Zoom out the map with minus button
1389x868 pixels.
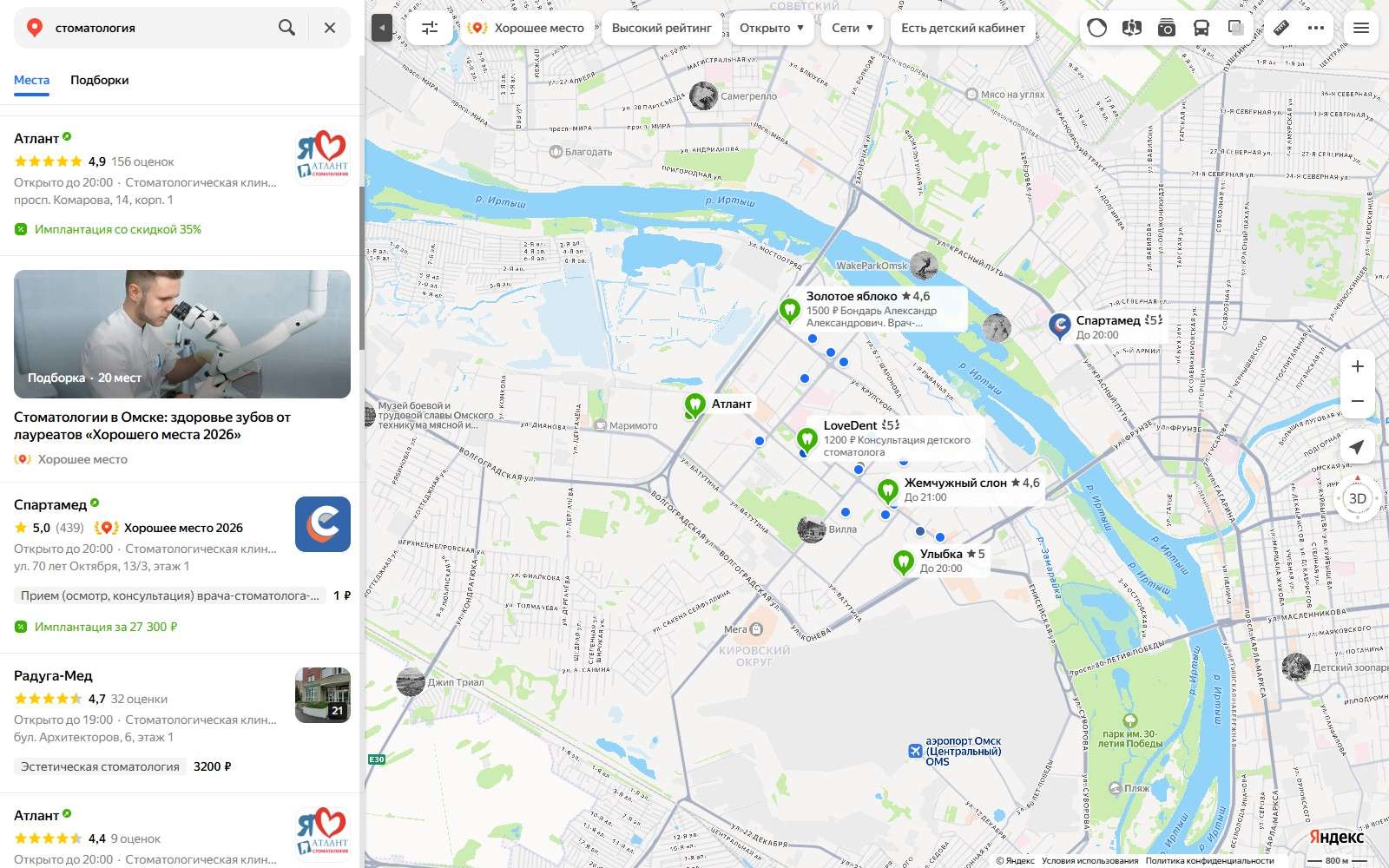pyautogui.click(x=1358, y=401)
